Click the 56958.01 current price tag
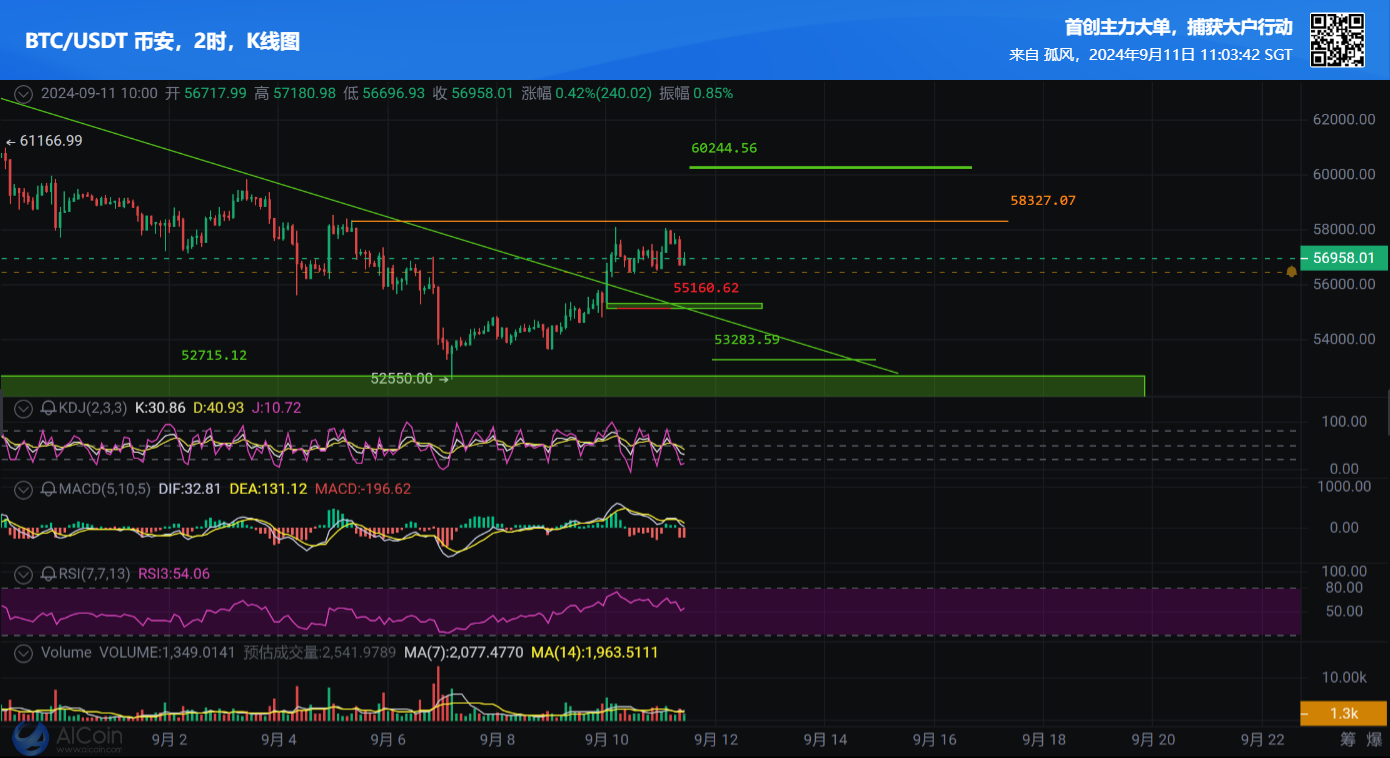Viewport: 1390px width, 758px height. coord(1344,258)
